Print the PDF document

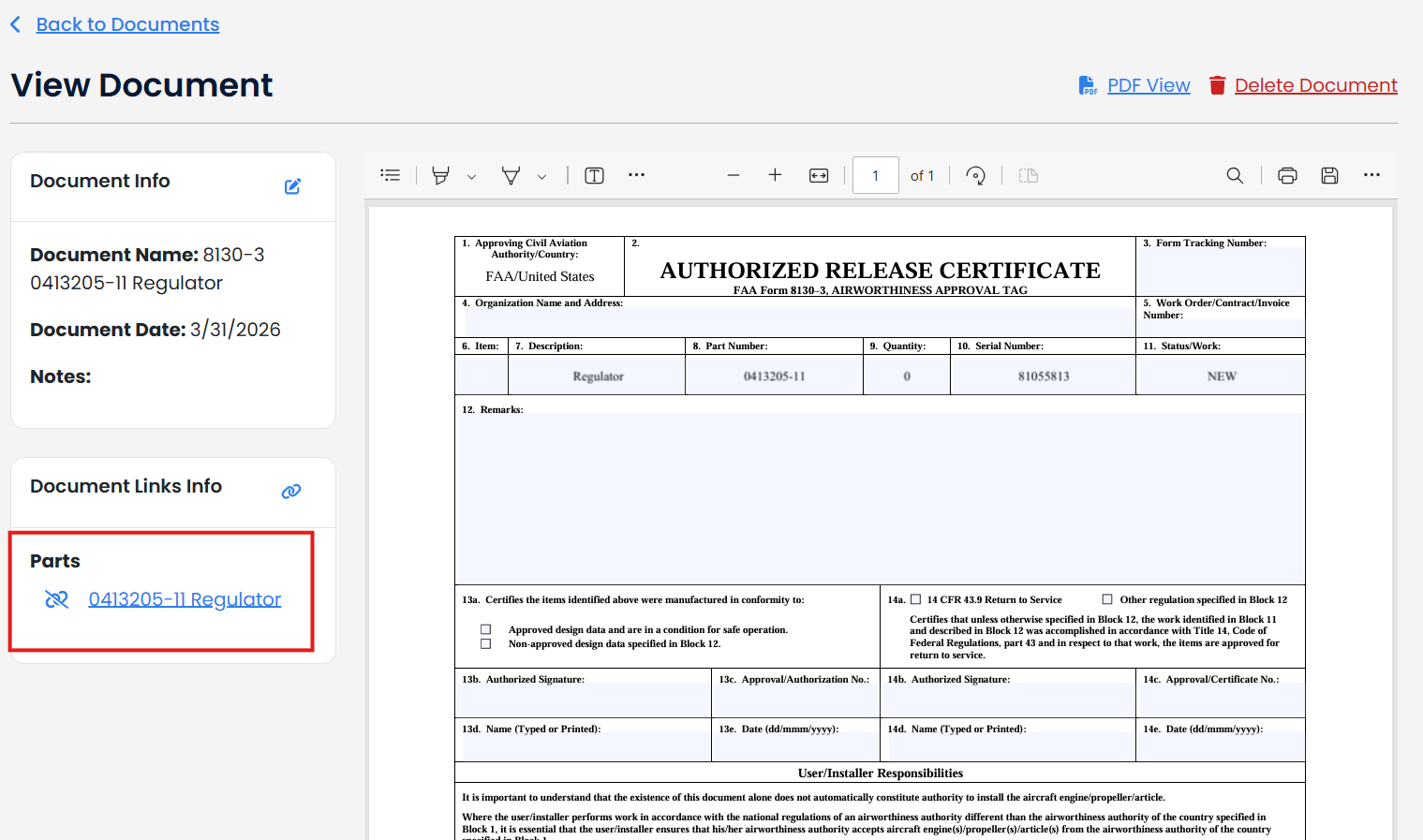pyautogui.click(x=1287, y=175)
